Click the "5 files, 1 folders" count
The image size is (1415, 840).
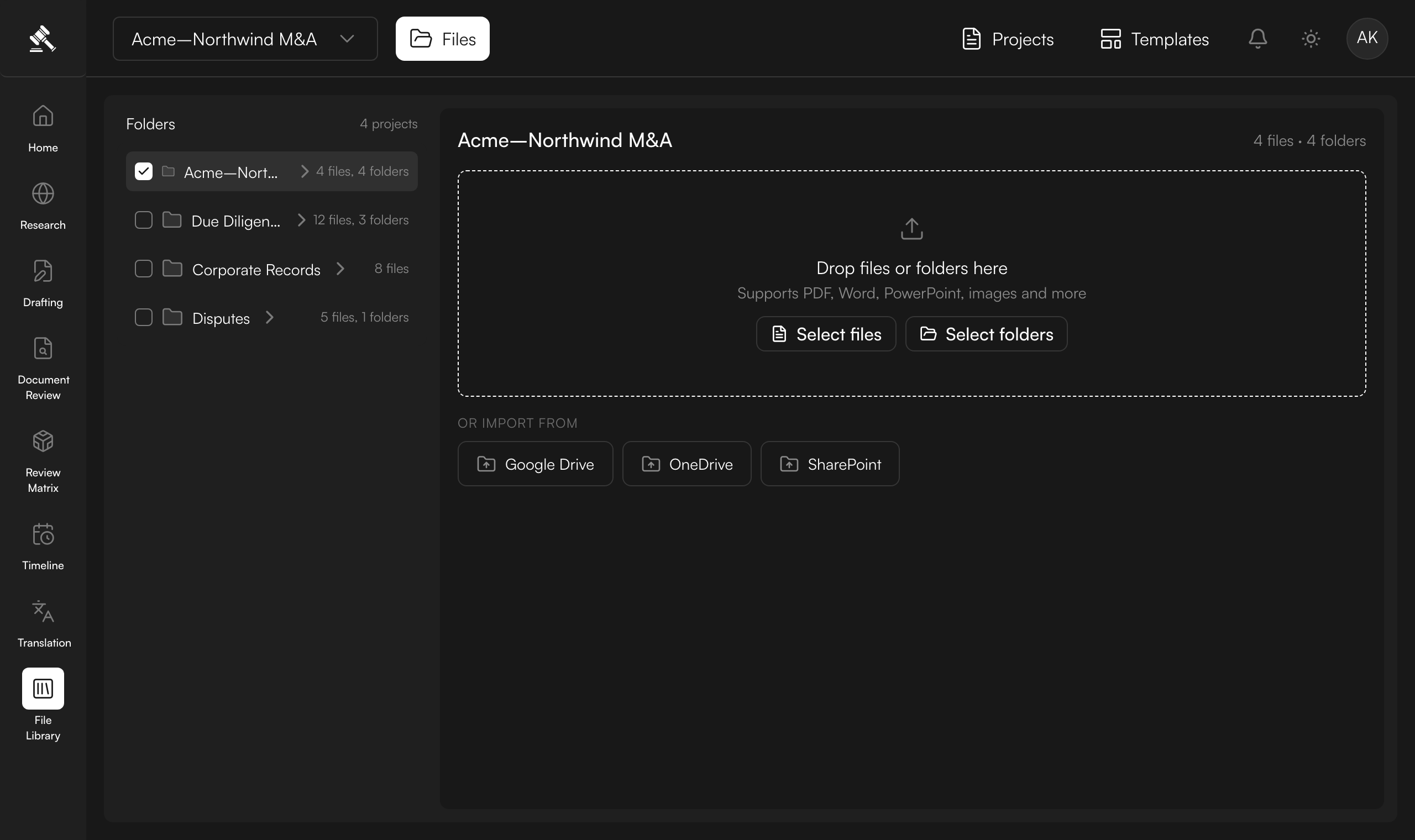tap(364, 317)
